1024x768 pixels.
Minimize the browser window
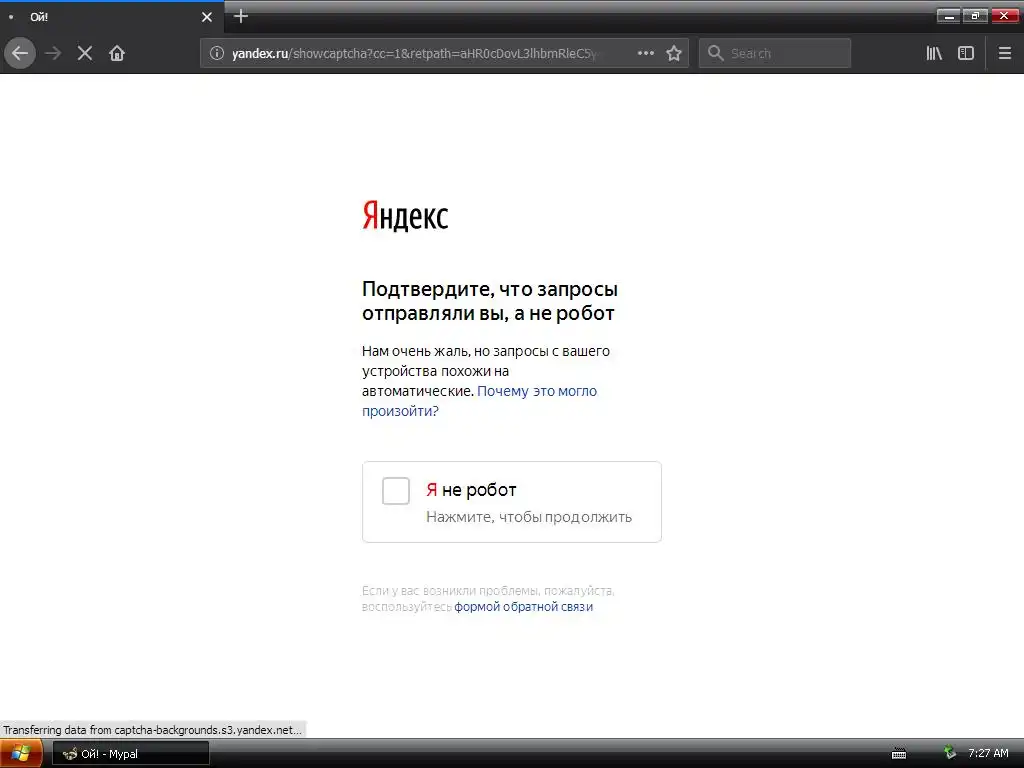pos(948,16)
